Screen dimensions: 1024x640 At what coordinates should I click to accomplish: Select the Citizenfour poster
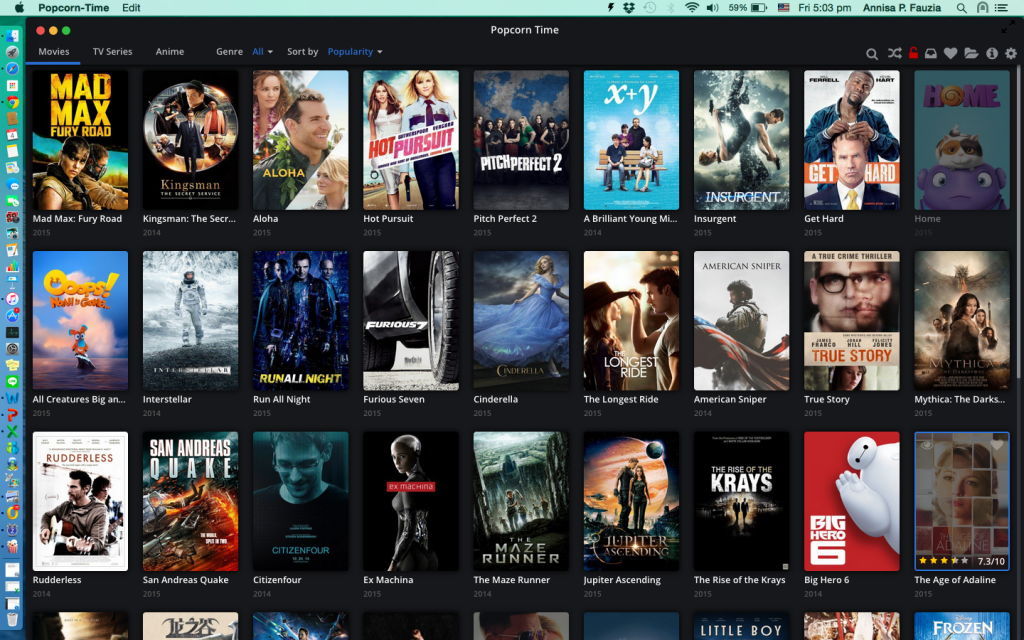(x=300, y=501)
